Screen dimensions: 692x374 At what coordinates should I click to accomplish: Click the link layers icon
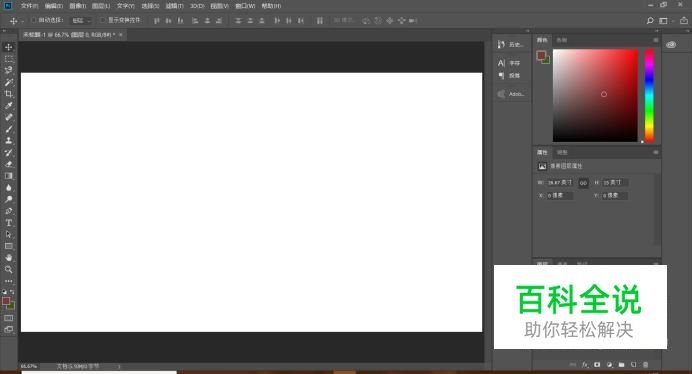(573, 365)
